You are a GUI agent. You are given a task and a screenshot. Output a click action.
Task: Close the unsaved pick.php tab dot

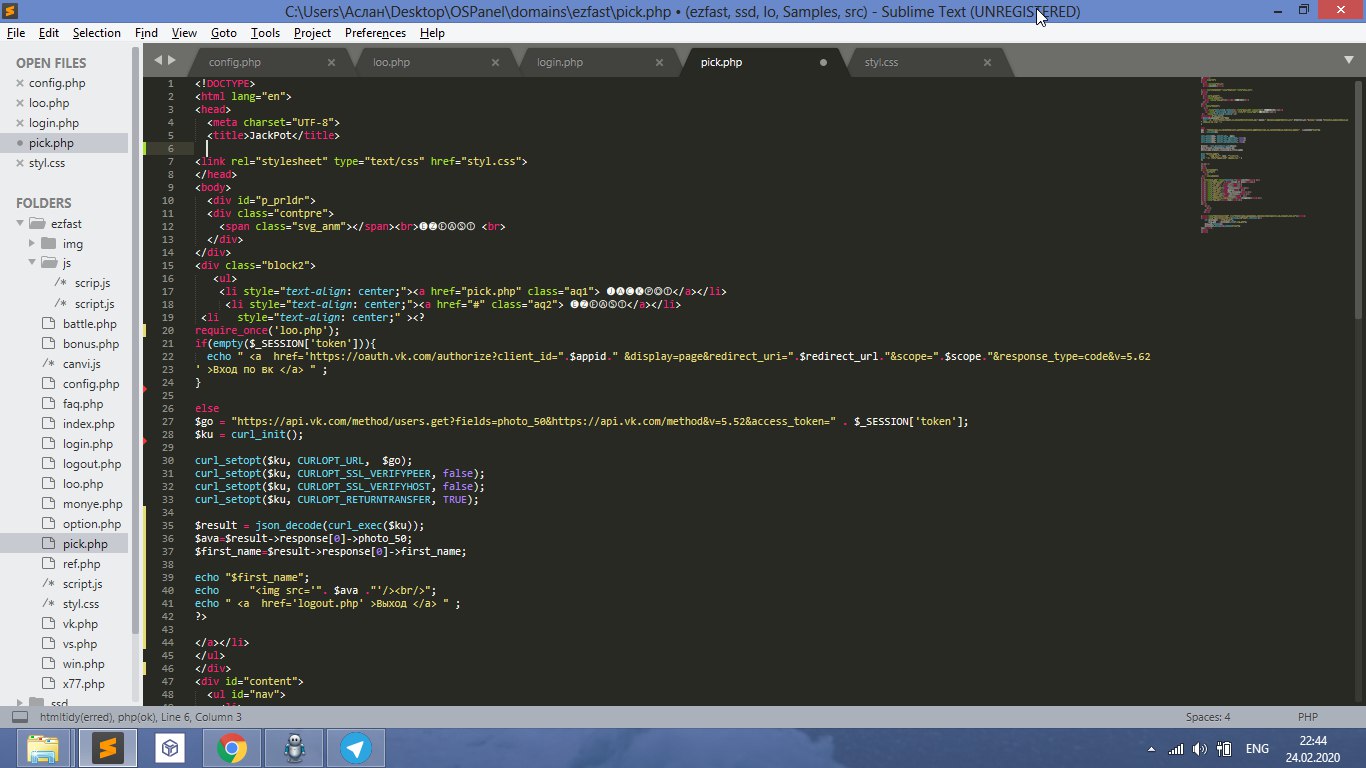[x=823, y=62]
